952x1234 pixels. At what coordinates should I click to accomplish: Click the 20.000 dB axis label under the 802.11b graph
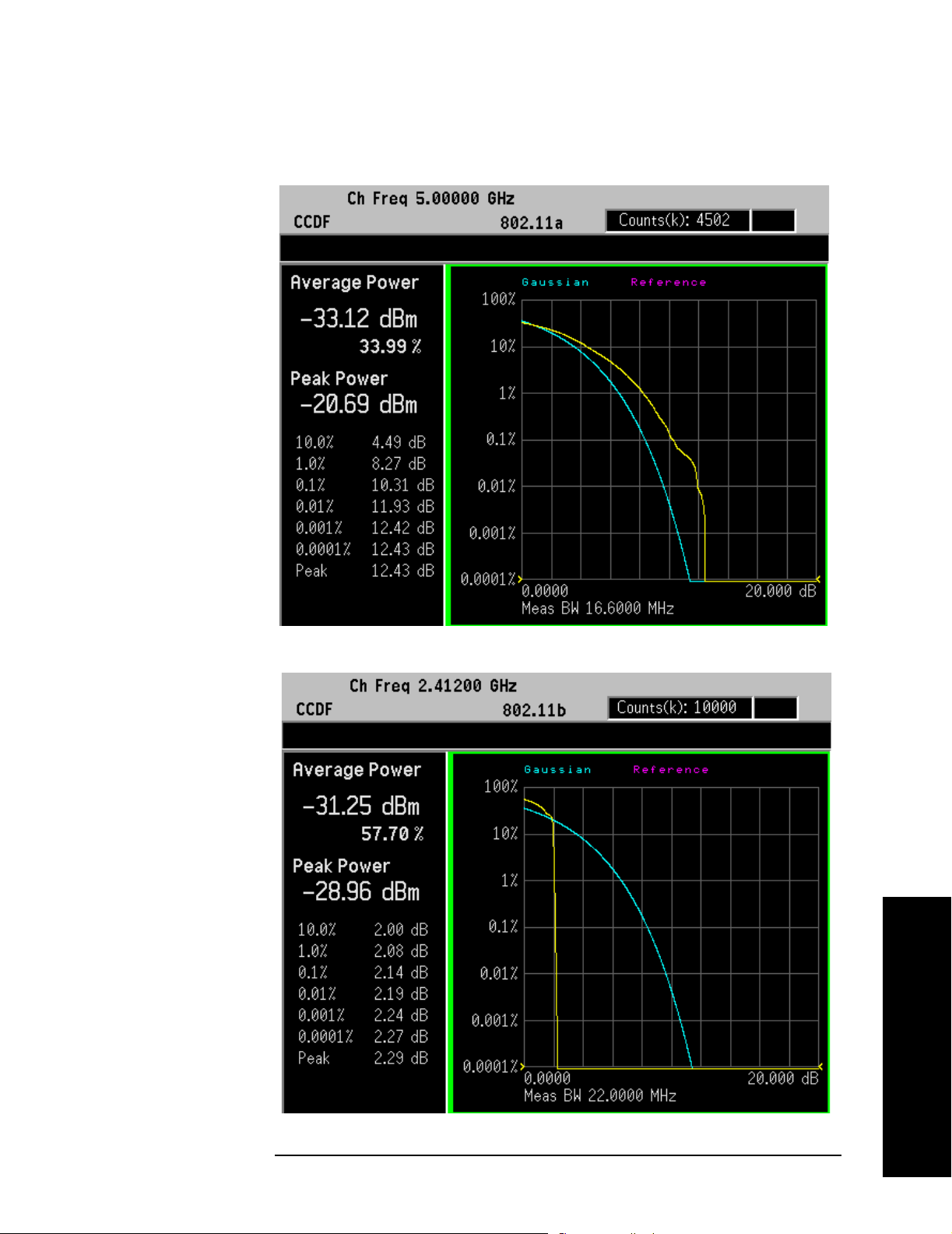783,1078
